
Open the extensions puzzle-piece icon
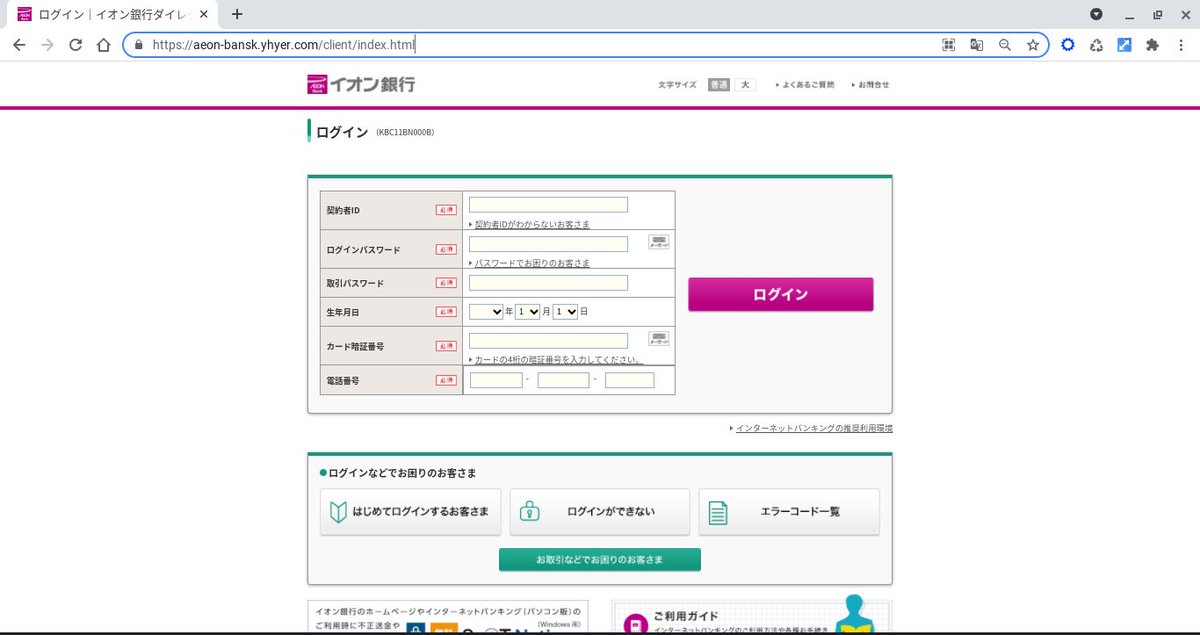(x=1152, y=45)
